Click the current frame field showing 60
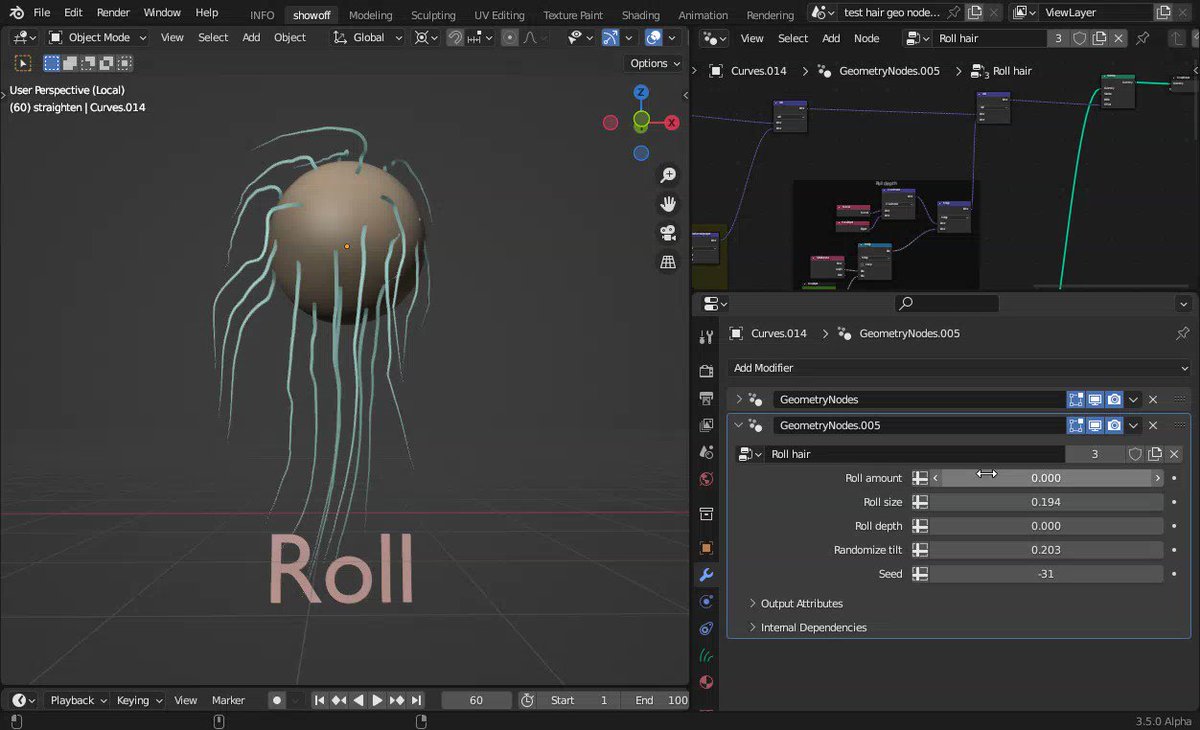The image size is (1200, 730). coord(476,700)
